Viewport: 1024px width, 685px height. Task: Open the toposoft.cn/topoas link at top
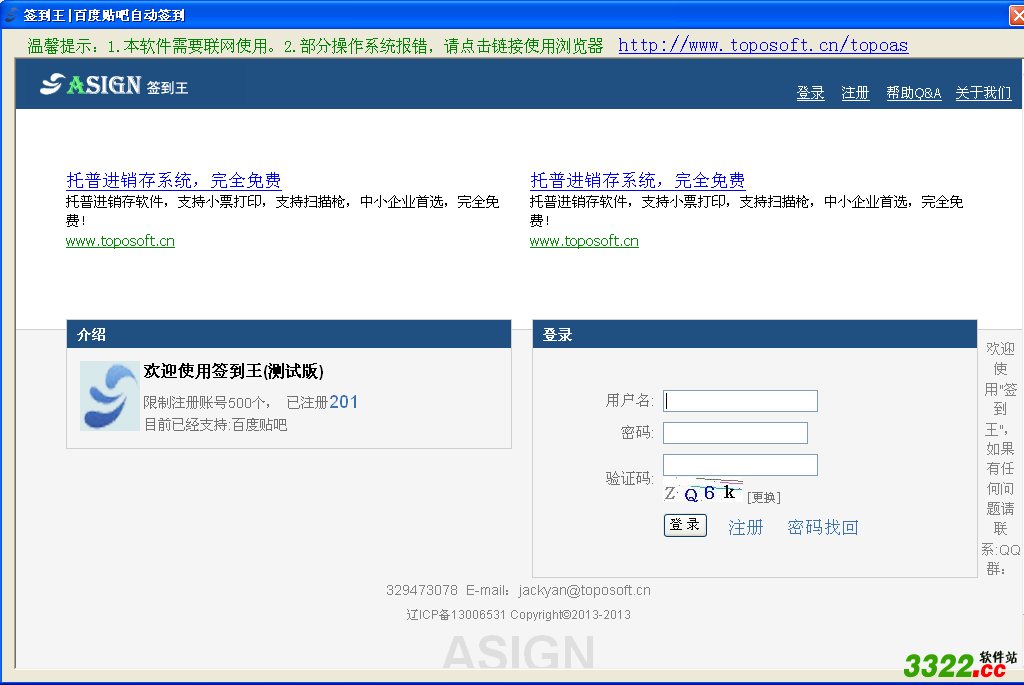[x=763, y=45]
